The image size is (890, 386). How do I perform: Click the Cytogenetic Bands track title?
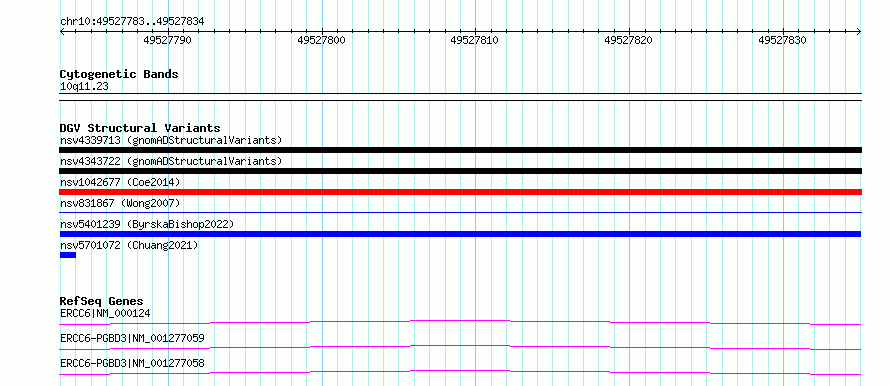click(x=119, y=74)
